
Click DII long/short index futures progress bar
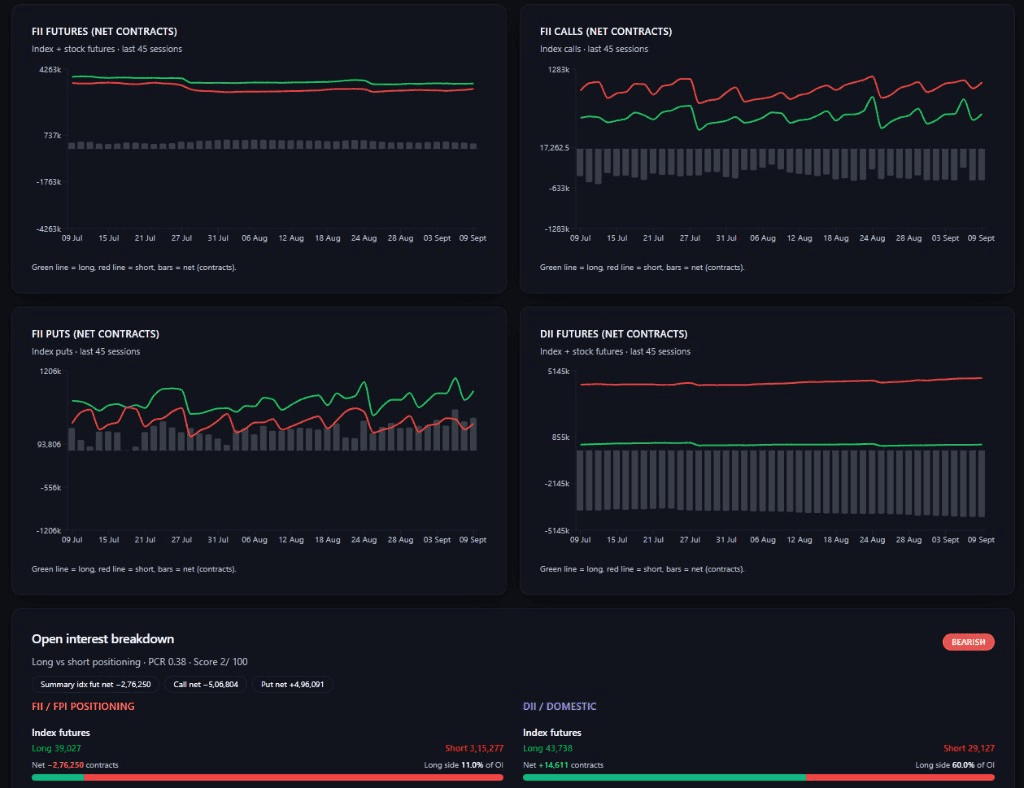point(758,778)
